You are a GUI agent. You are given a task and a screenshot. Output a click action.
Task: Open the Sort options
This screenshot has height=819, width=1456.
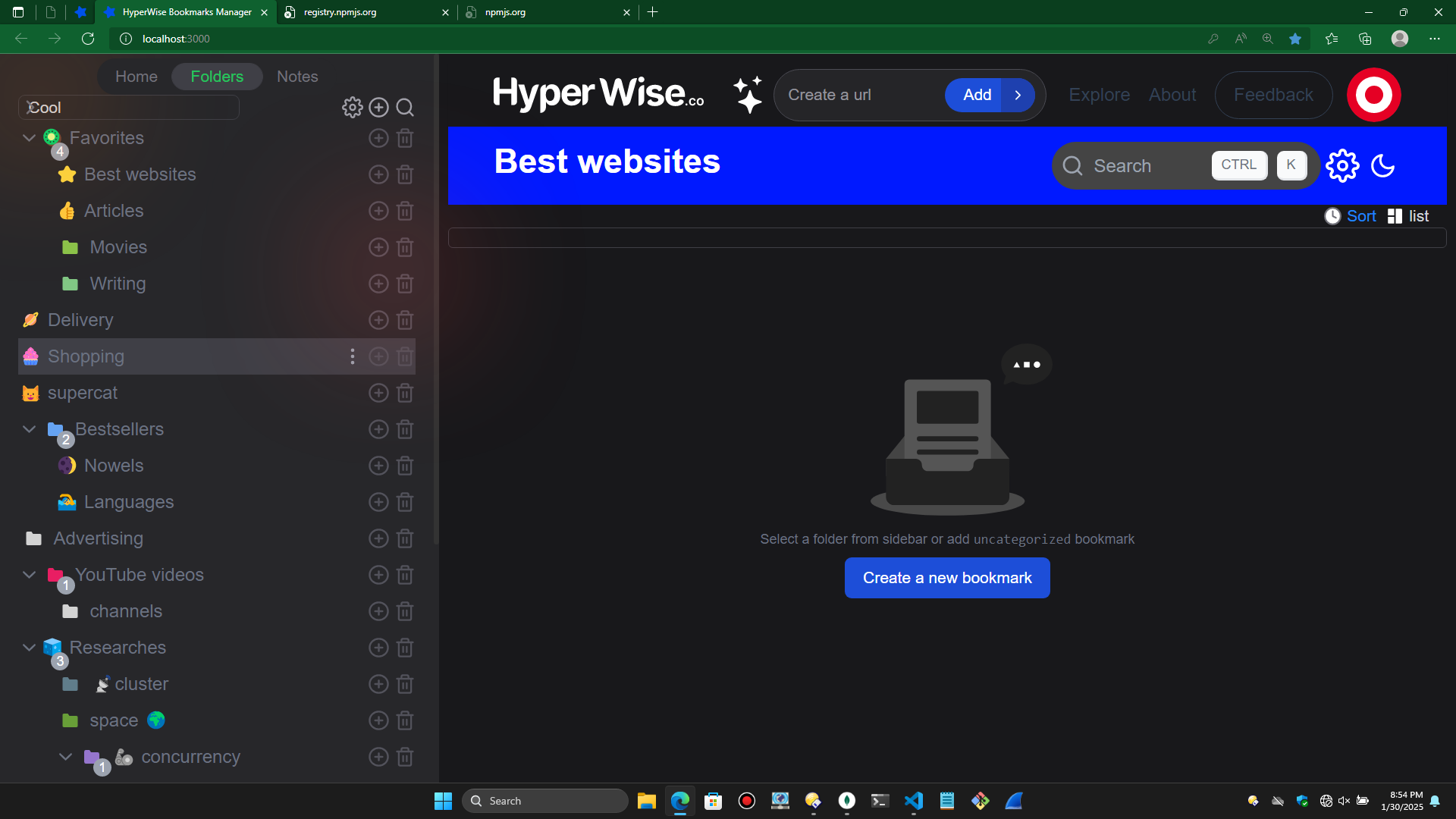coord(1351,216)
